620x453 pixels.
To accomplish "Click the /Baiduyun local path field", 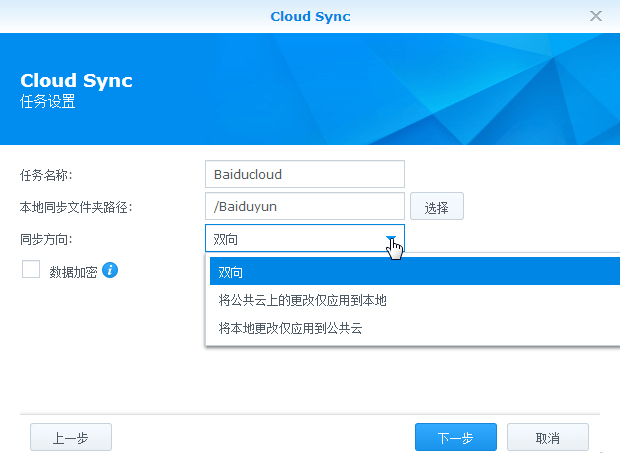I will [x=304, y=207].
